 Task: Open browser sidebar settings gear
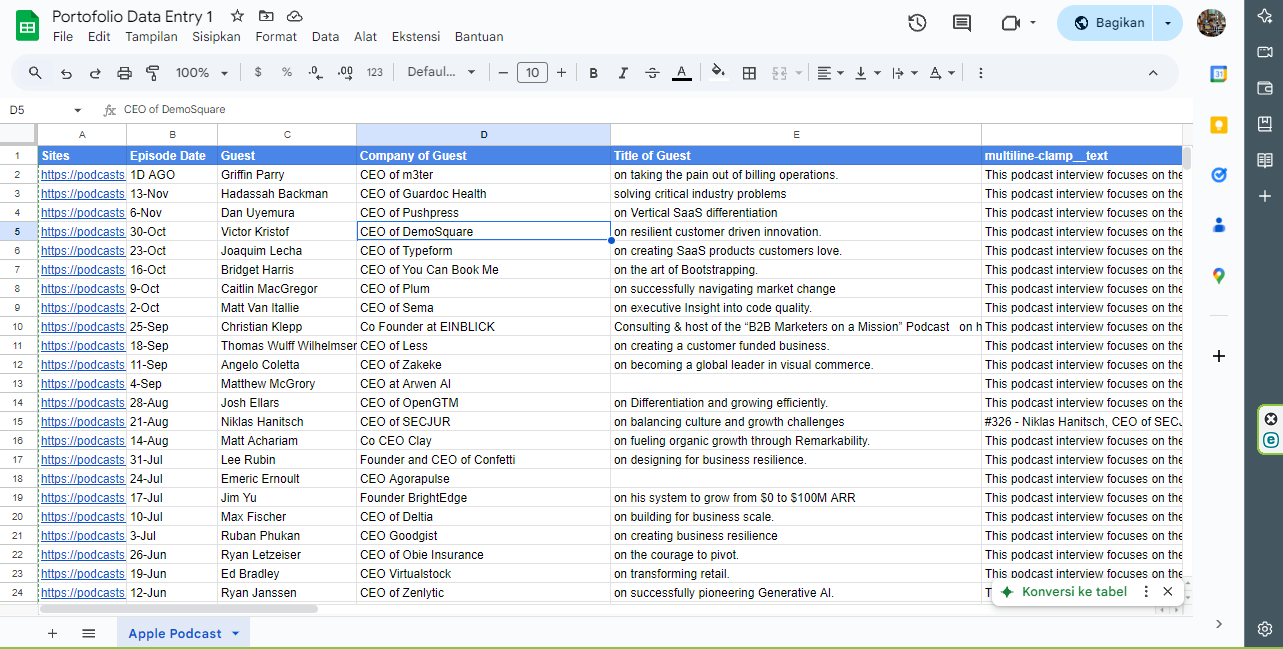tap(1265, 629)
